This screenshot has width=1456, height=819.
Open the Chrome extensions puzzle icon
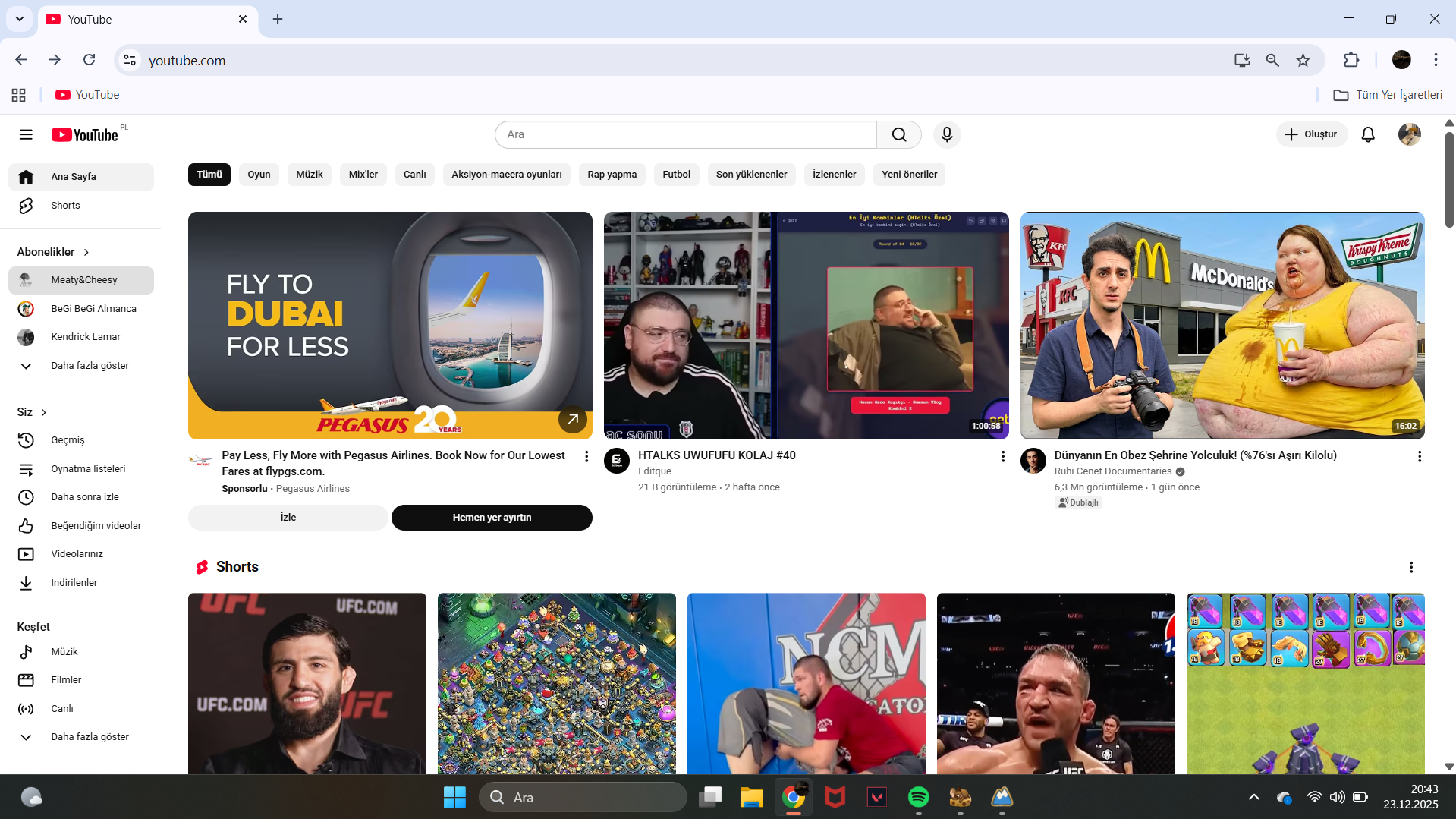point(1351,60)
